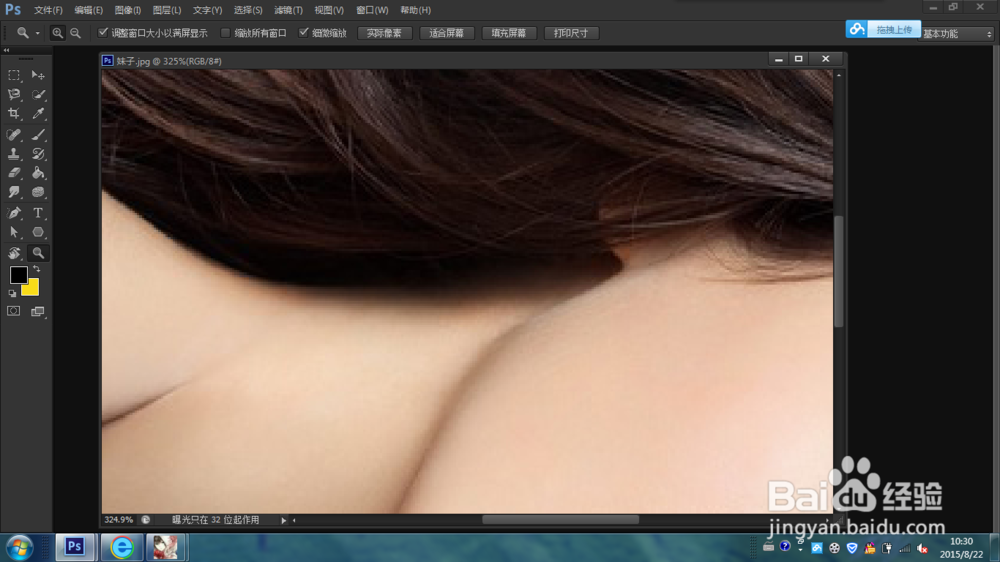Click the 适合屏幕 button
Image resolution: width=1000 pixels, height=562 pixels.
pyautogui.click(x=446, y=33)
